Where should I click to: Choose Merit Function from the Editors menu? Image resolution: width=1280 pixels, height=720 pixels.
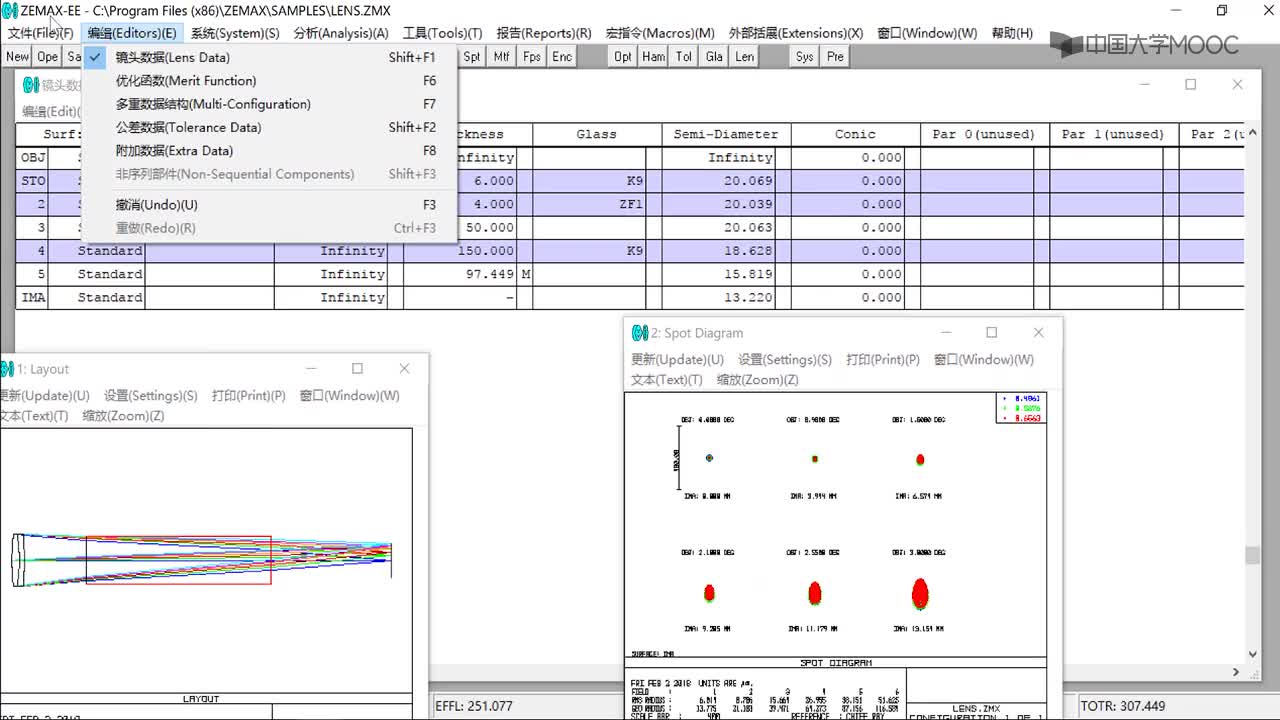[x=270, y=81]
